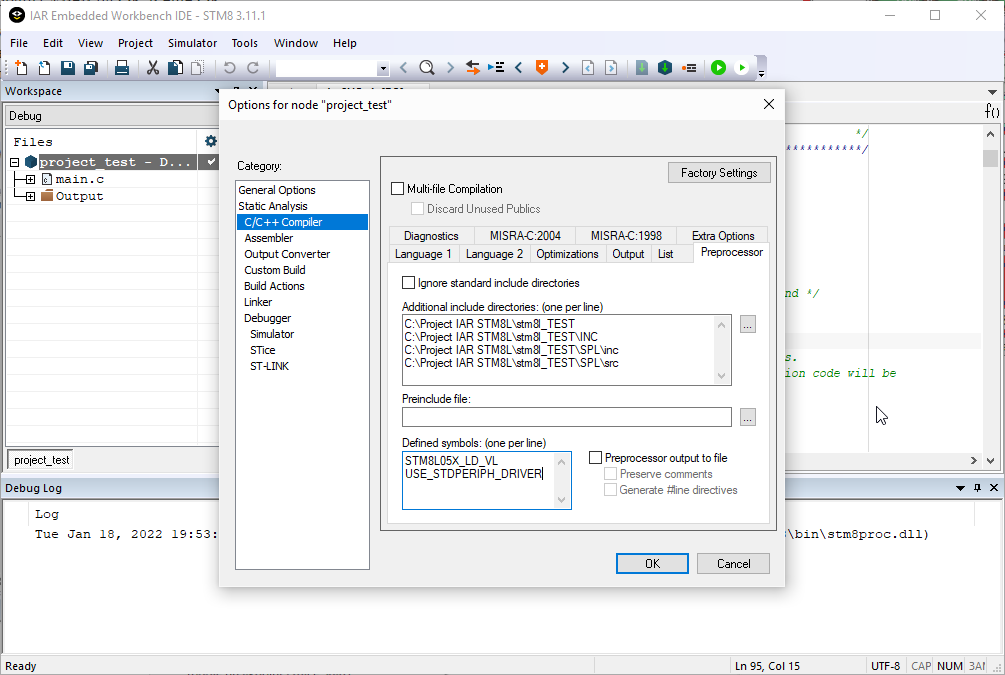Enable Ignore standard include directories
The height and width of the screenshot is (675, 1005).
coord(408,283)
